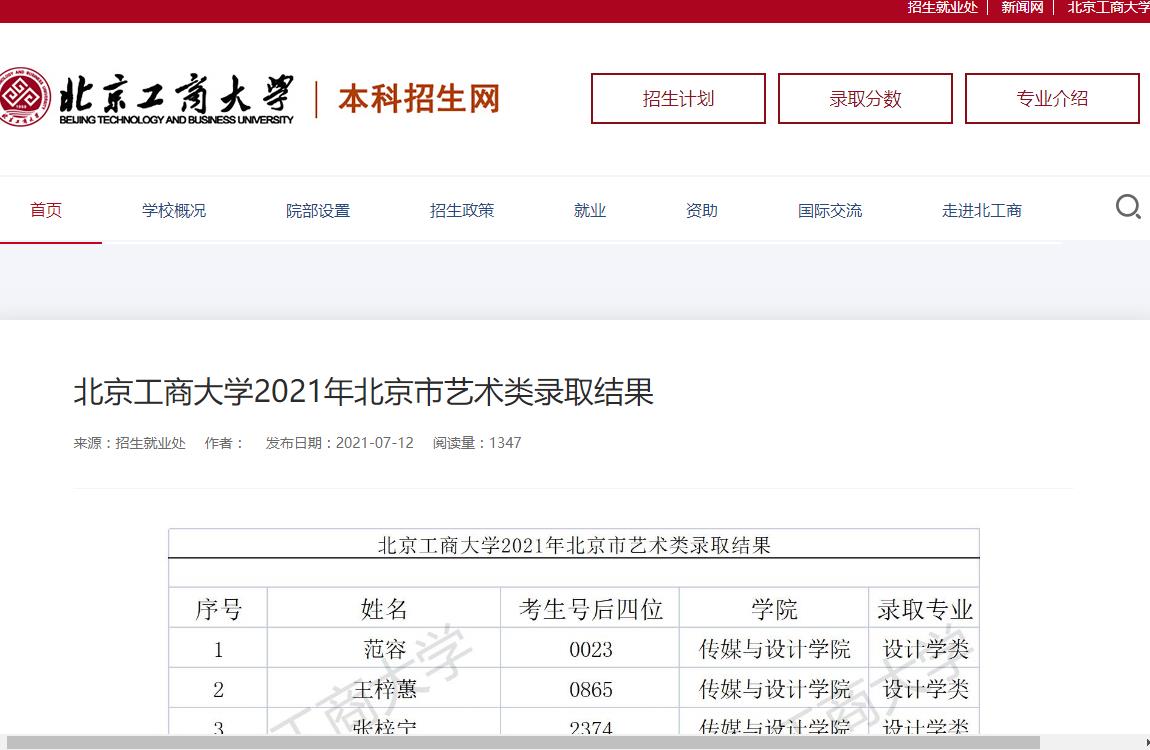Open the 院部设置 menu item

[318, 210]
